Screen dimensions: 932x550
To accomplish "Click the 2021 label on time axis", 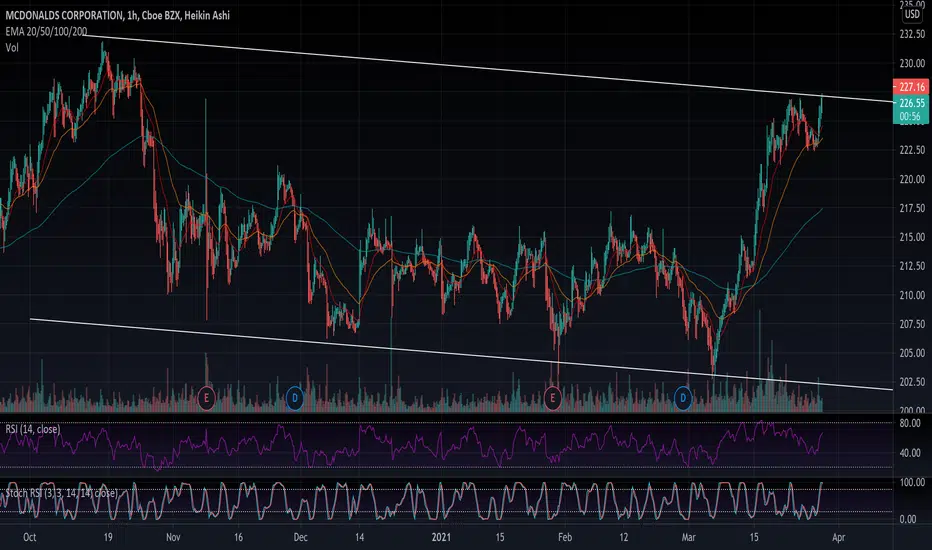I will 441,537.
